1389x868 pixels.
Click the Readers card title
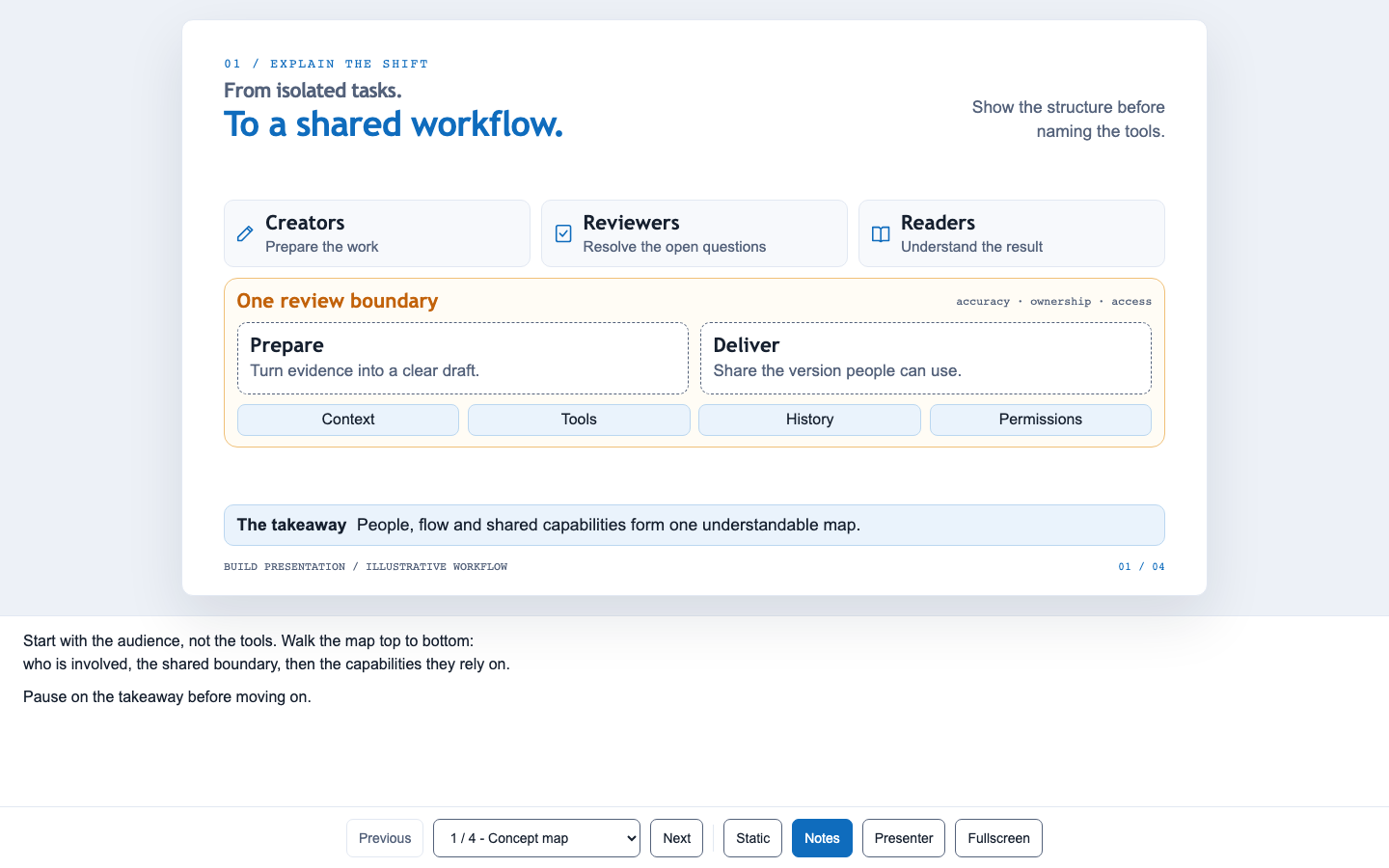pos(939,223)
